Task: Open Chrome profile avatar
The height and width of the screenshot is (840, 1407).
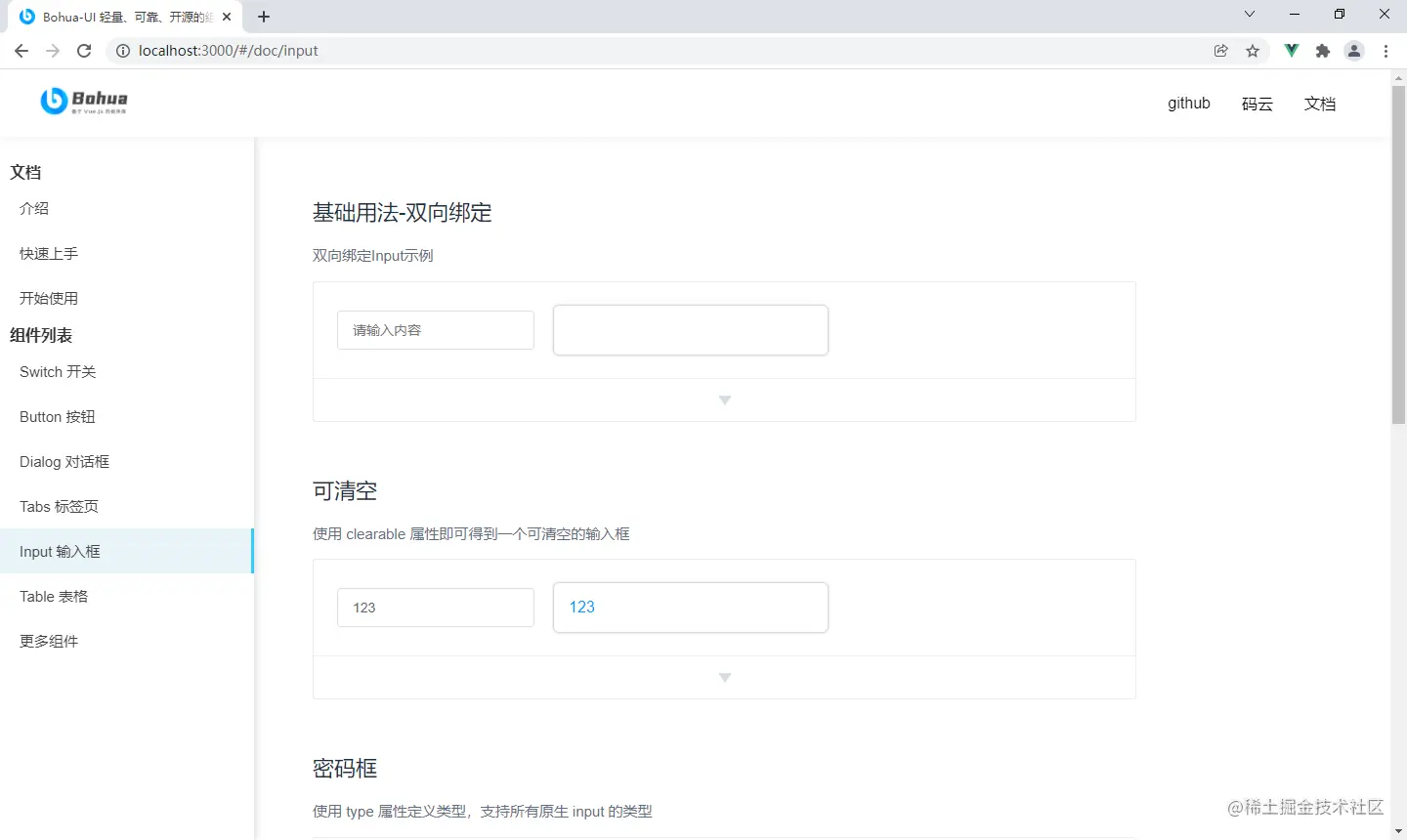Action: point(1354,51)
